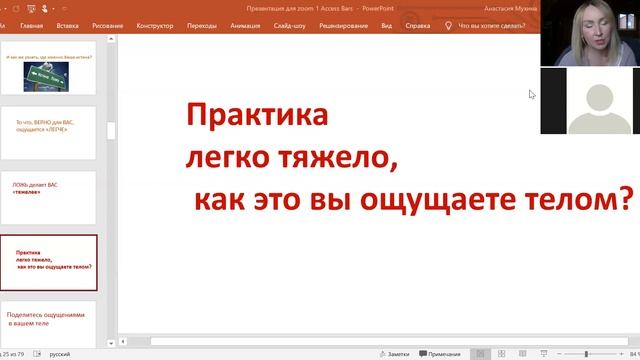
Task: Switch to the Слайд-шоу ribbon tab
Action: tap(289, 26)
